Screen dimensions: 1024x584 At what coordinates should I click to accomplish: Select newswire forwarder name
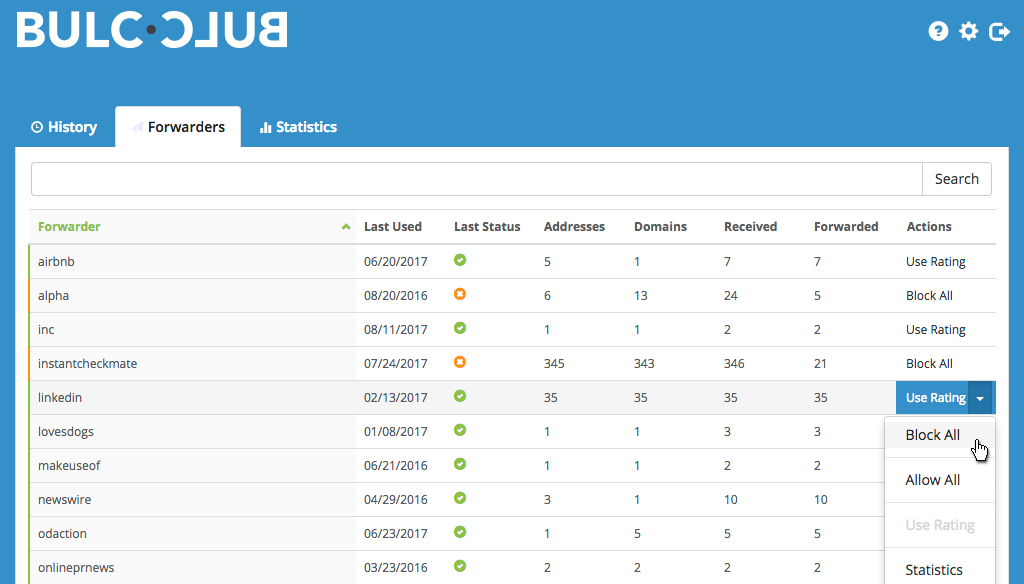[x=64, y=500]
